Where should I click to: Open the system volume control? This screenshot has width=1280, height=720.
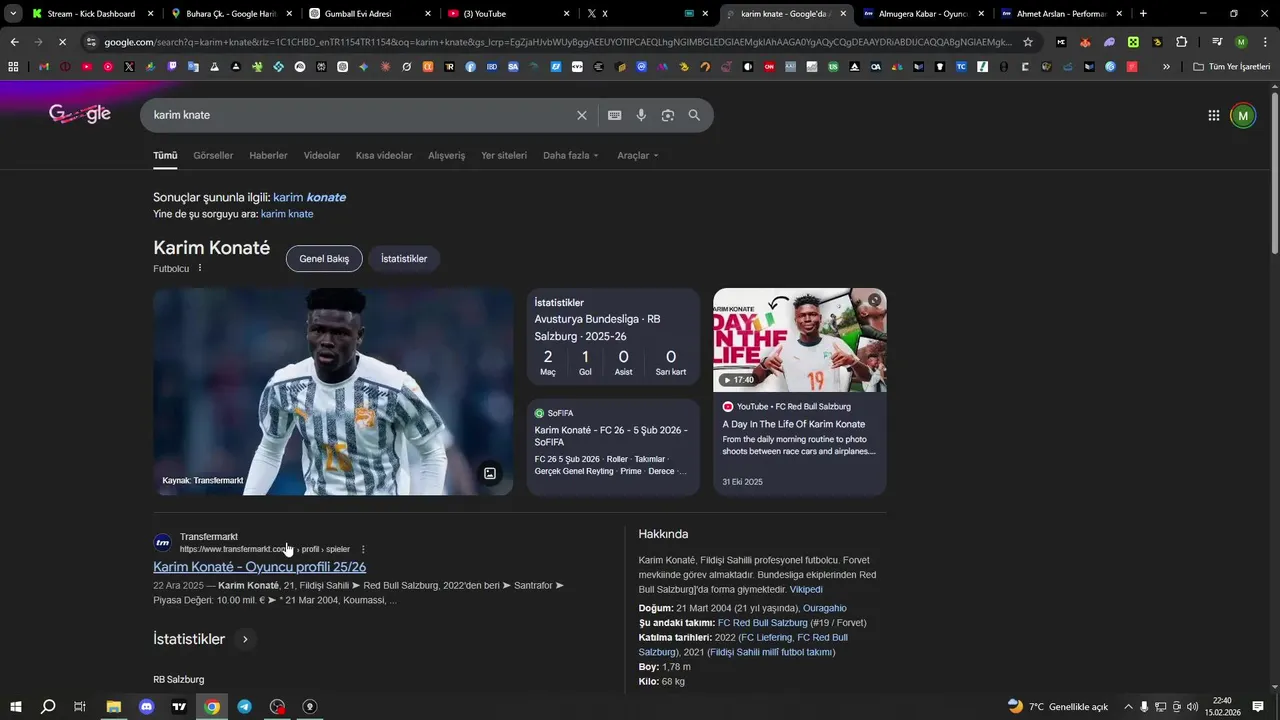pos(1193,706)
